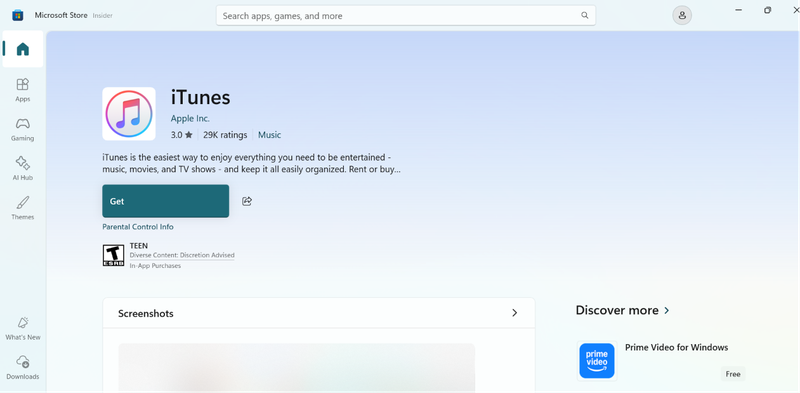
Task: Restore down the Store window
Action: point(767,10)
